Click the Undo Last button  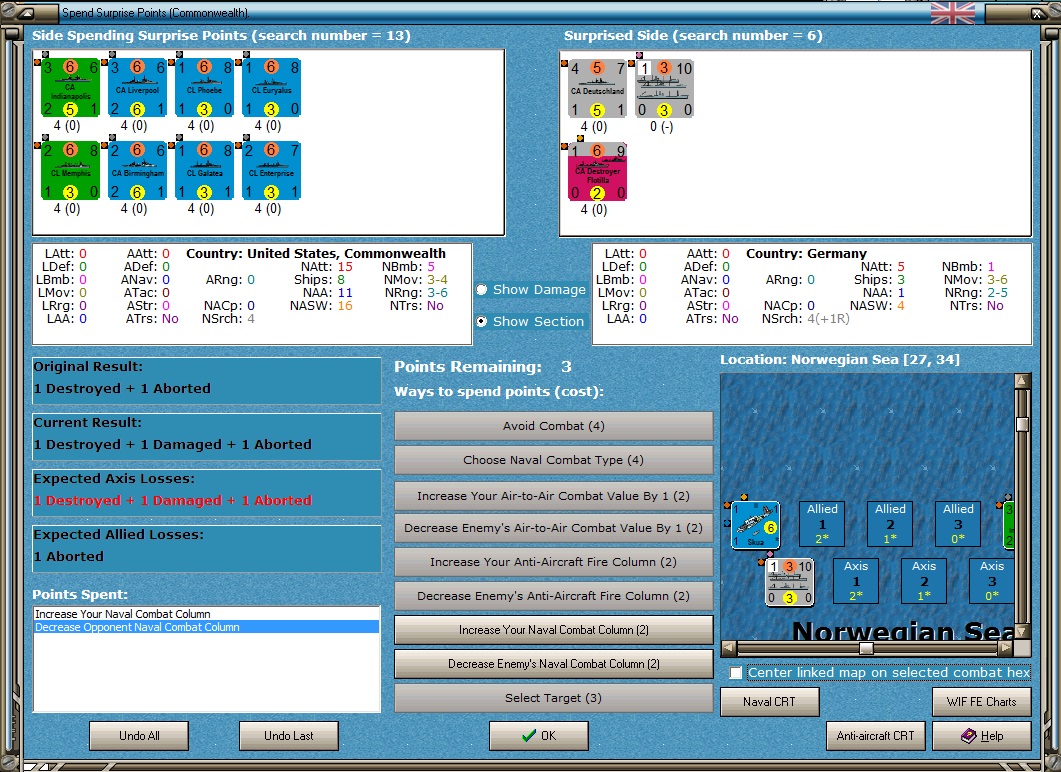pos(289,735)
